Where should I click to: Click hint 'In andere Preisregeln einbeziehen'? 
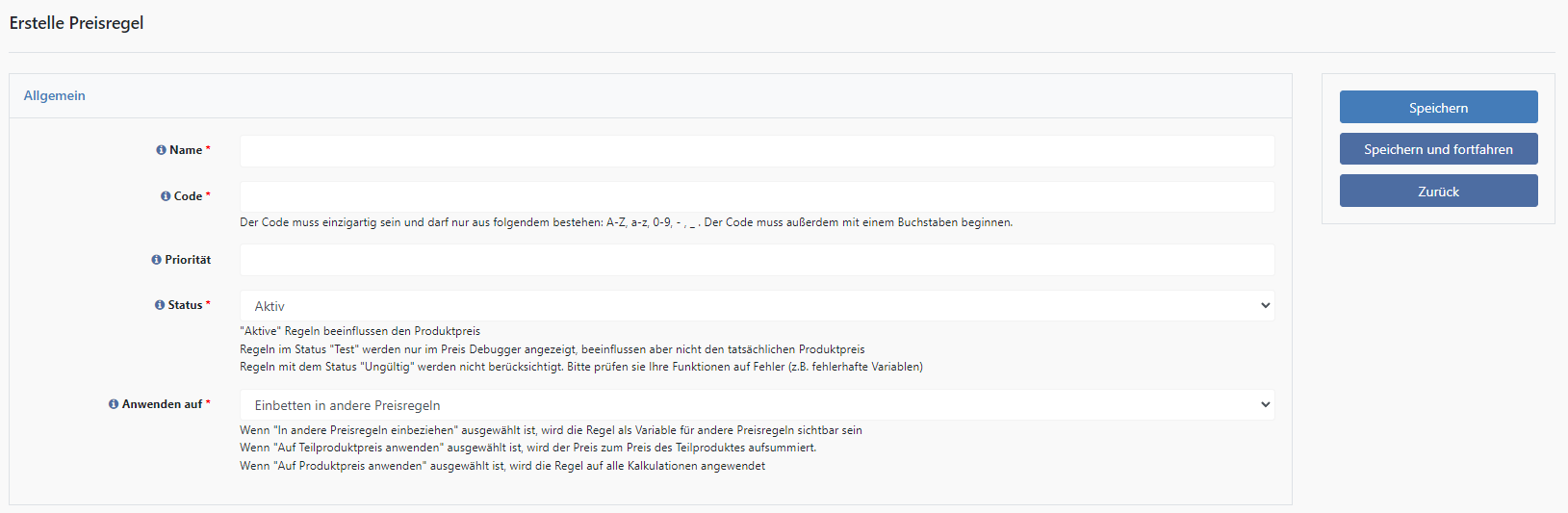551,430
